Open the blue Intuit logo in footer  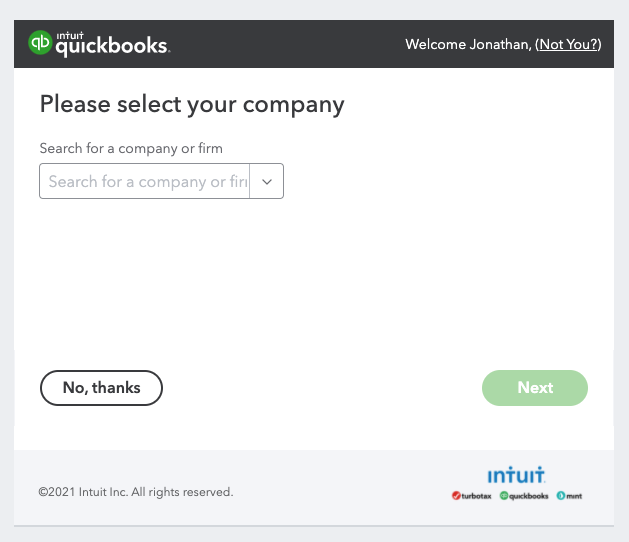[x=516, y=475]
